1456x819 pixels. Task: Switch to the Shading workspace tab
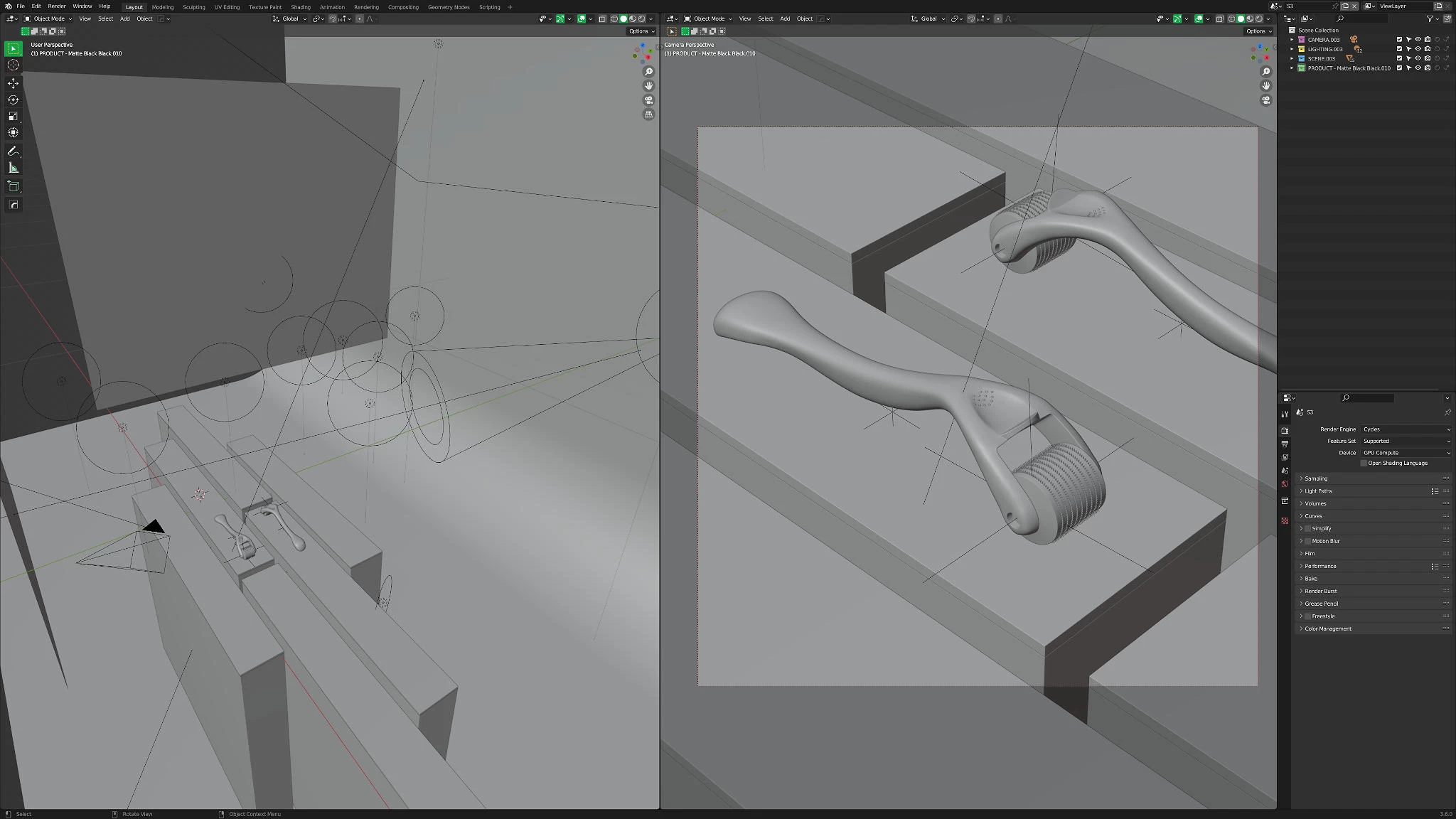300,7
